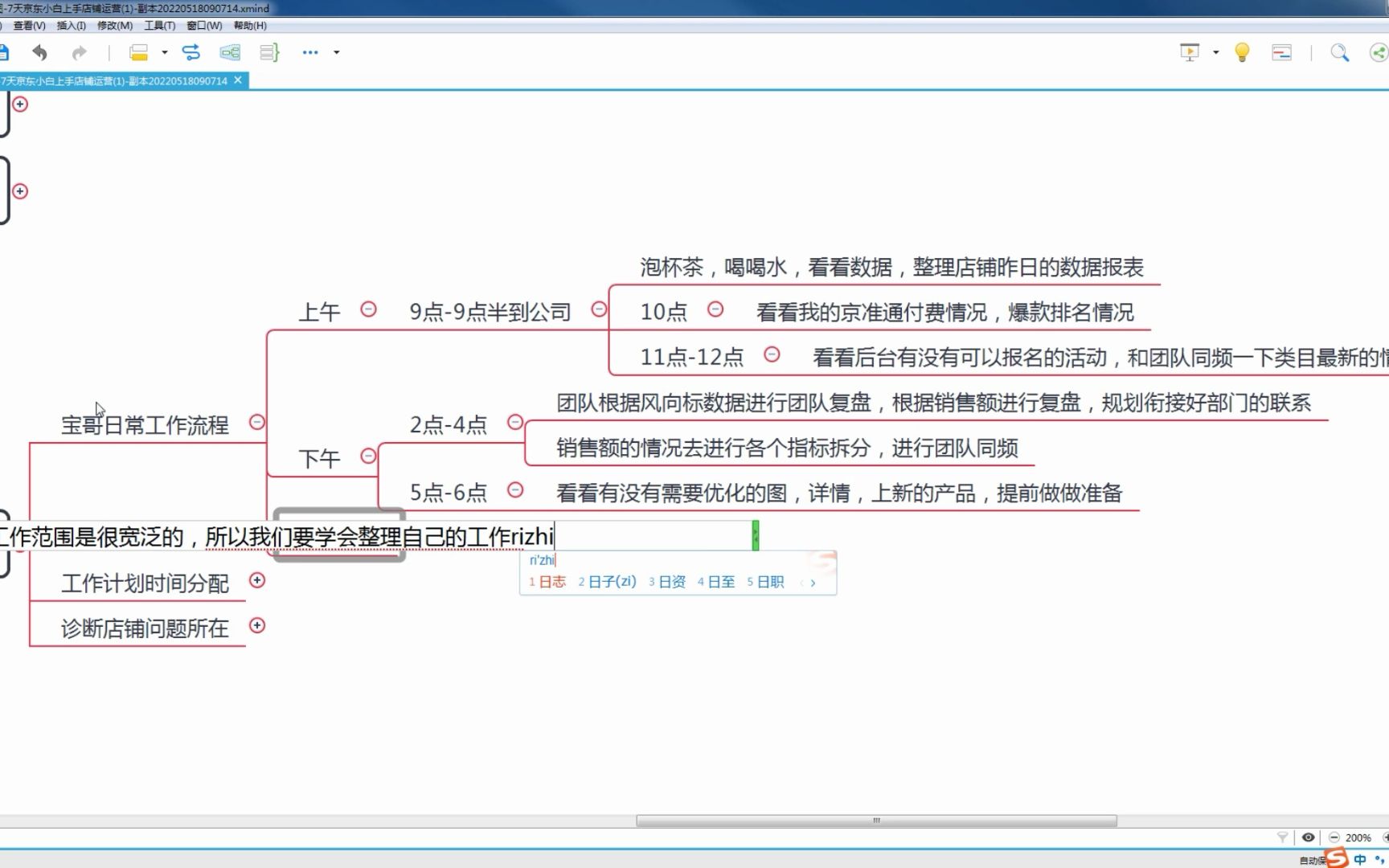Viewport: 1389px width, 868px height.
Task: Close the 7天京东小白上手店铺运营 document tab
Action: (238, 80)
